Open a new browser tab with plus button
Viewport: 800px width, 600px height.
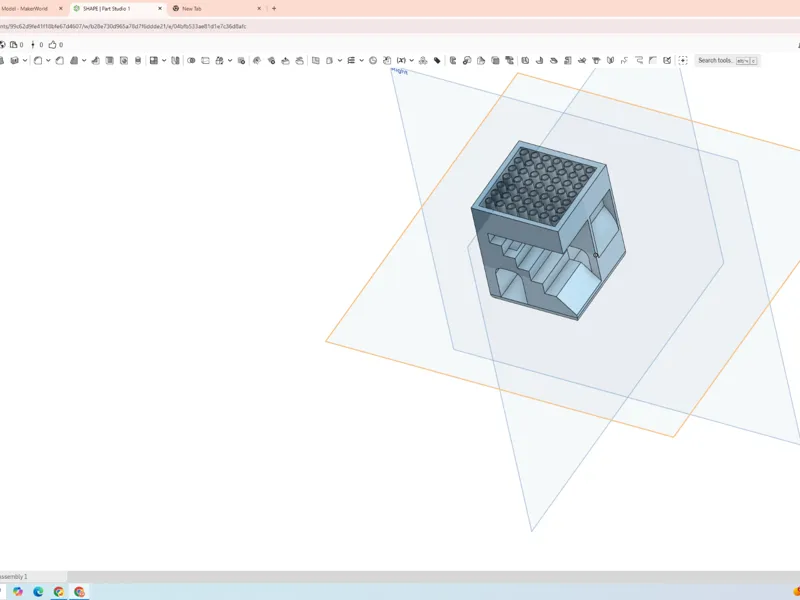(274, 9)
